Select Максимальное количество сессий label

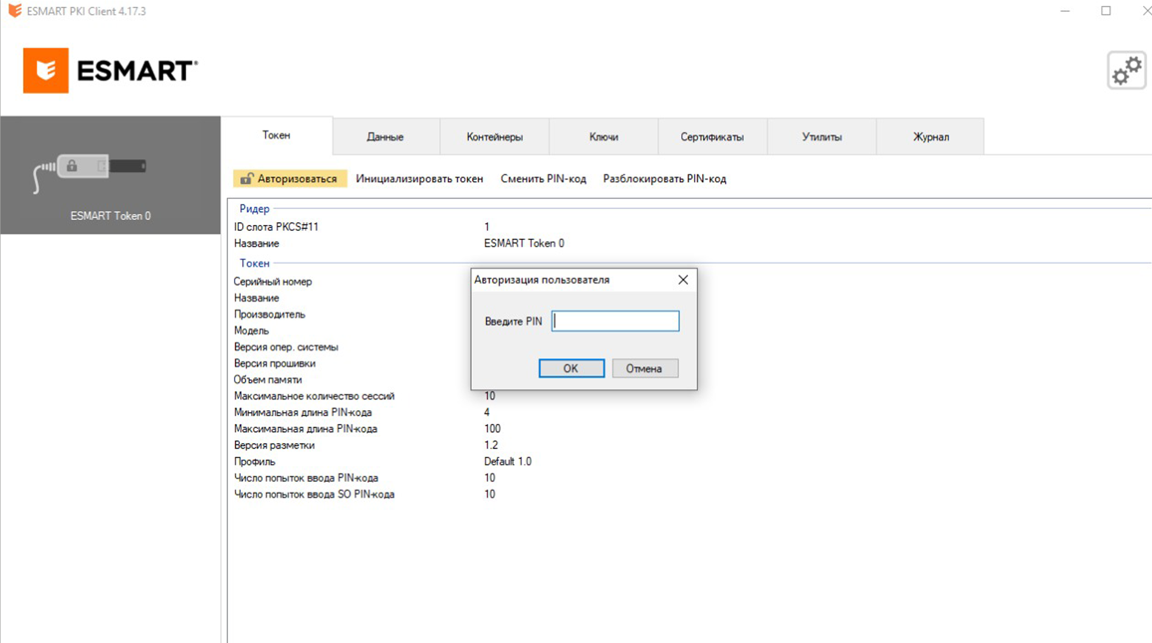tap(314, 396)
